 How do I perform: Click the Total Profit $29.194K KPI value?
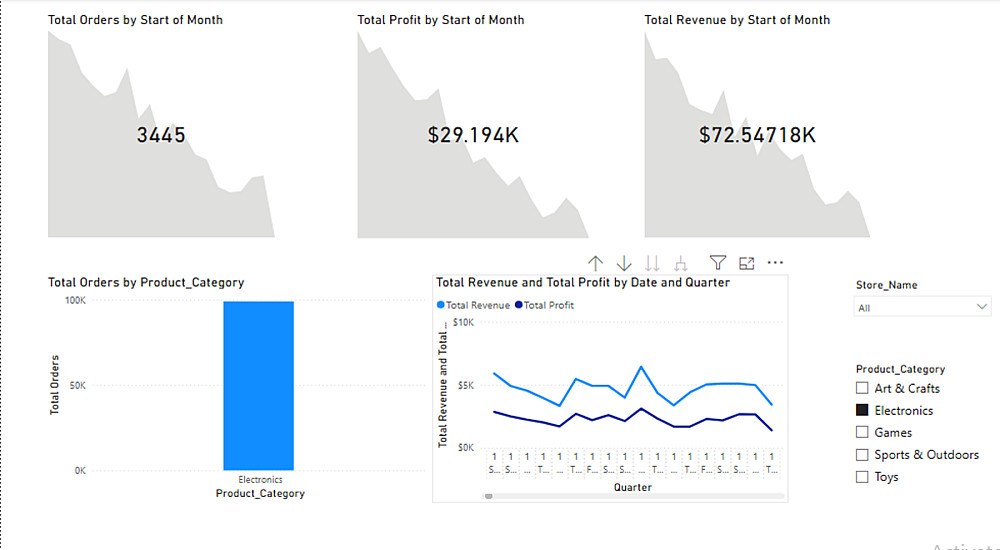473,135
